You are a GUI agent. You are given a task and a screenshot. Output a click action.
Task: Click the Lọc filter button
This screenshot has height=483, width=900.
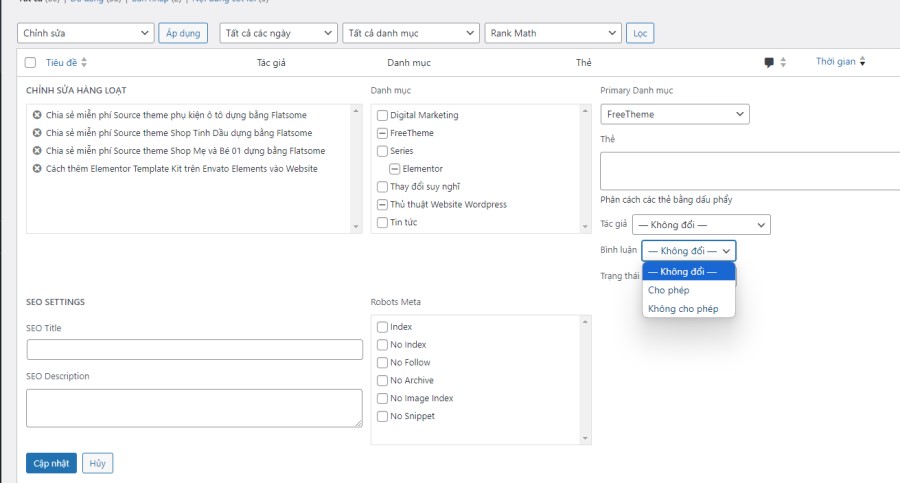click(640, 33)
